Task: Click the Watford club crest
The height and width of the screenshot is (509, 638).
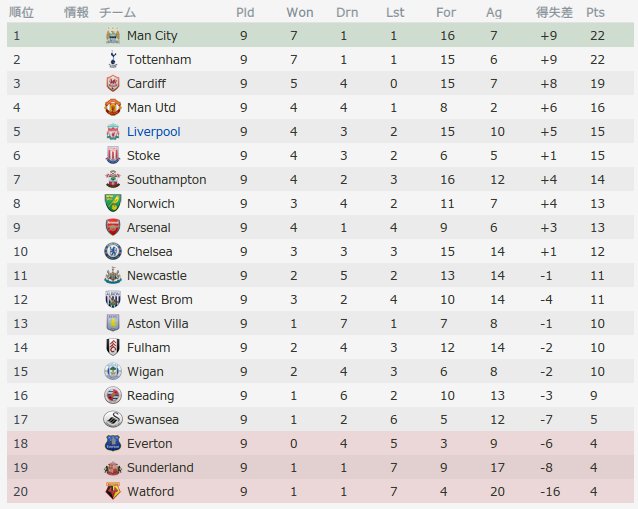Action: point(113,491)
